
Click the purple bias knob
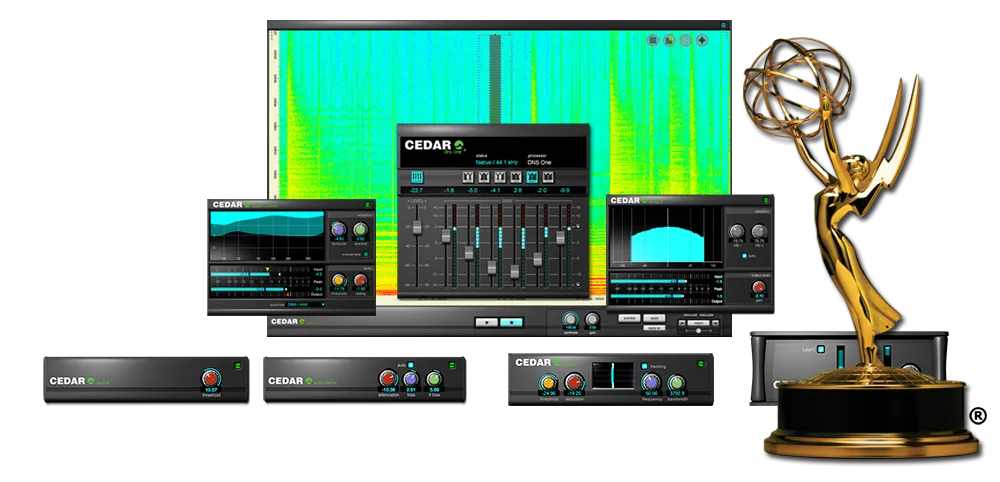[x=411, y=378]
